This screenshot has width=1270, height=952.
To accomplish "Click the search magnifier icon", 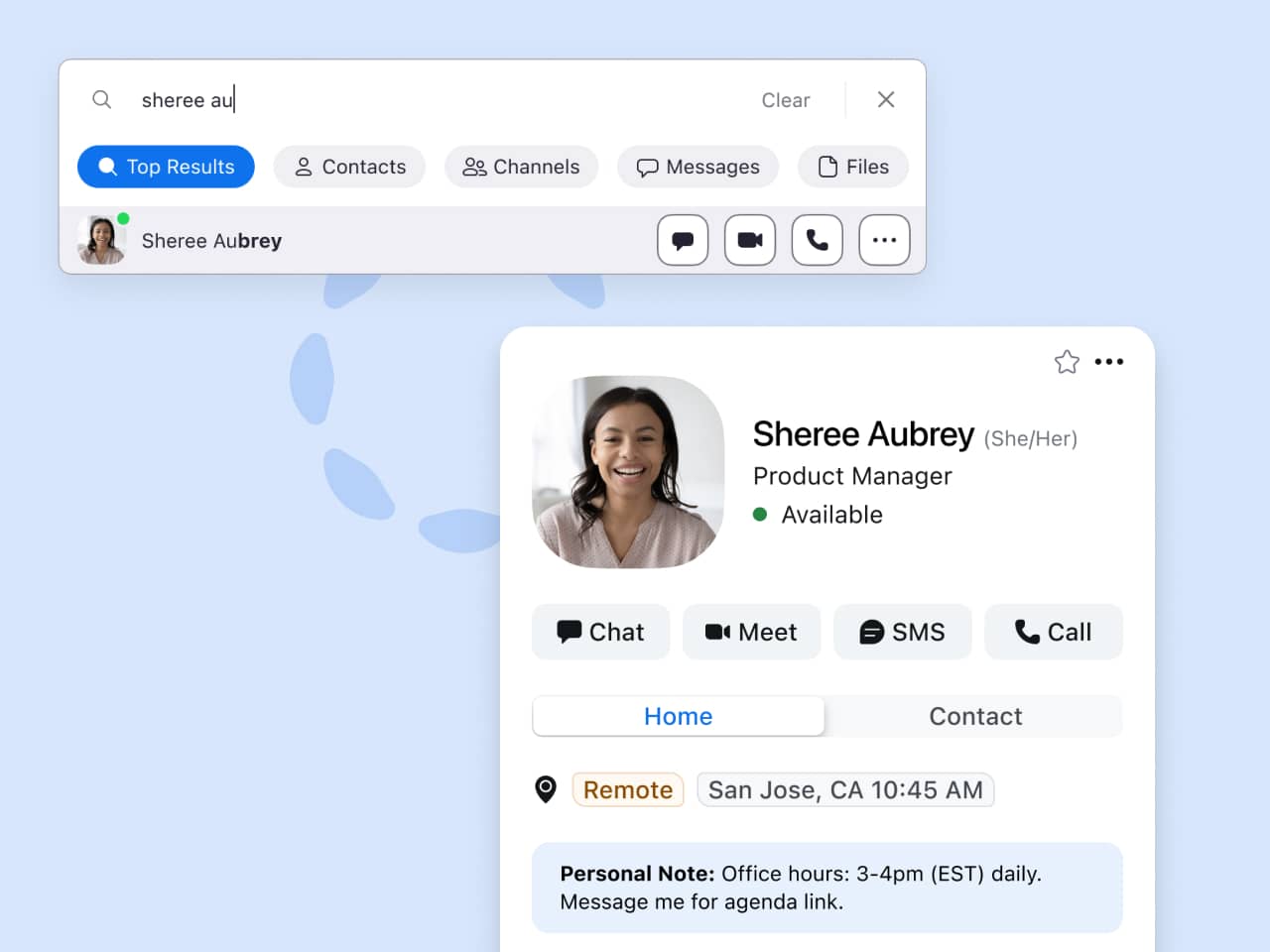I will point(101,100).
